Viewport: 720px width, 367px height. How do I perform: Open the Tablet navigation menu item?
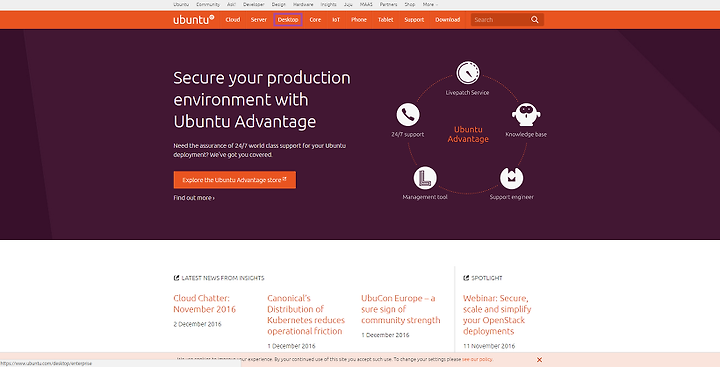(386, 20)
